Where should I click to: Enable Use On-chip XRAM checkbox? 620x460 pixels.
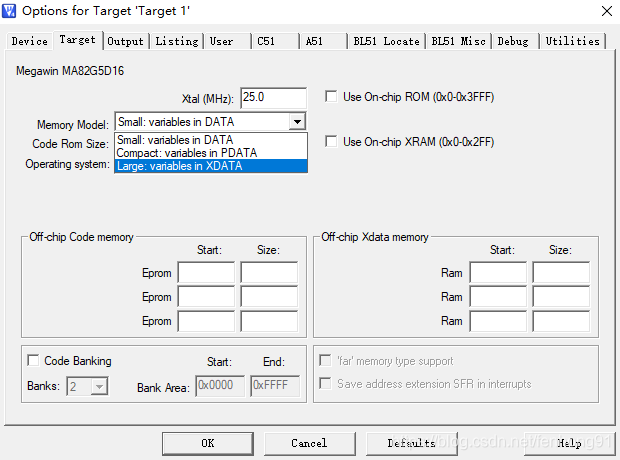tap(331, 141)
